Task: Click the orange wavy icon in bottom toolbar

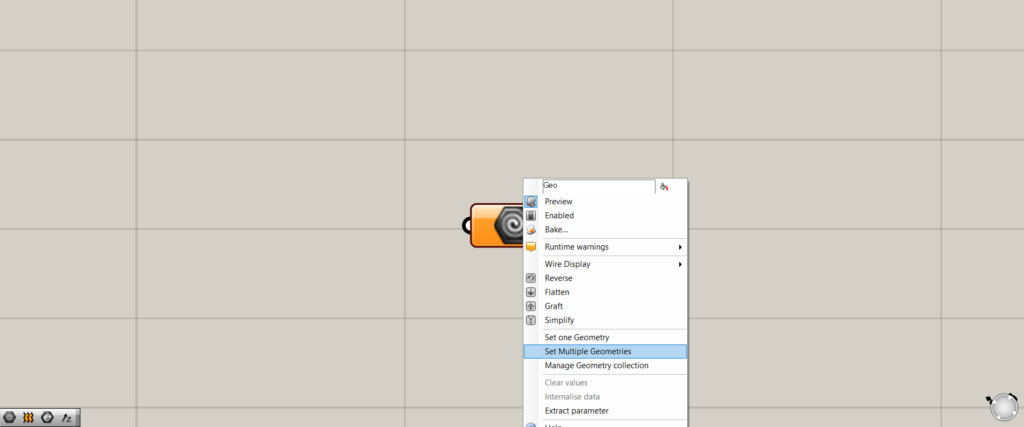Action: [x=28, y=416]
